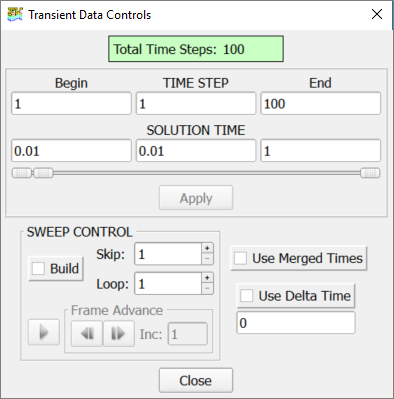Click the Apply button
The image size is (394, 399).
tap(196, 198)
